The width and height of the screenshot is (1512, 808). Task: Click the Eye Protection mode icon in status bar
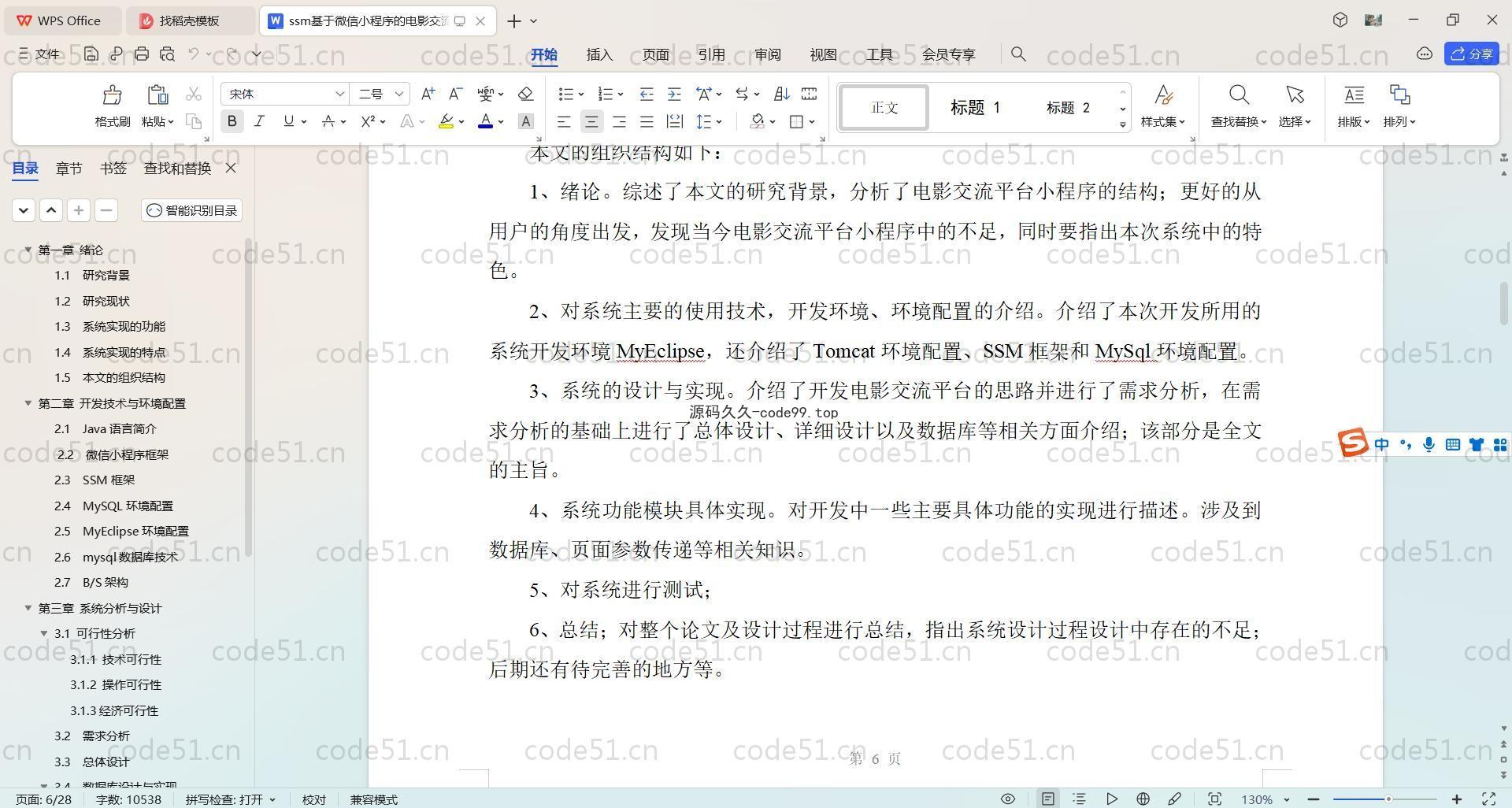click(1007, 799)
